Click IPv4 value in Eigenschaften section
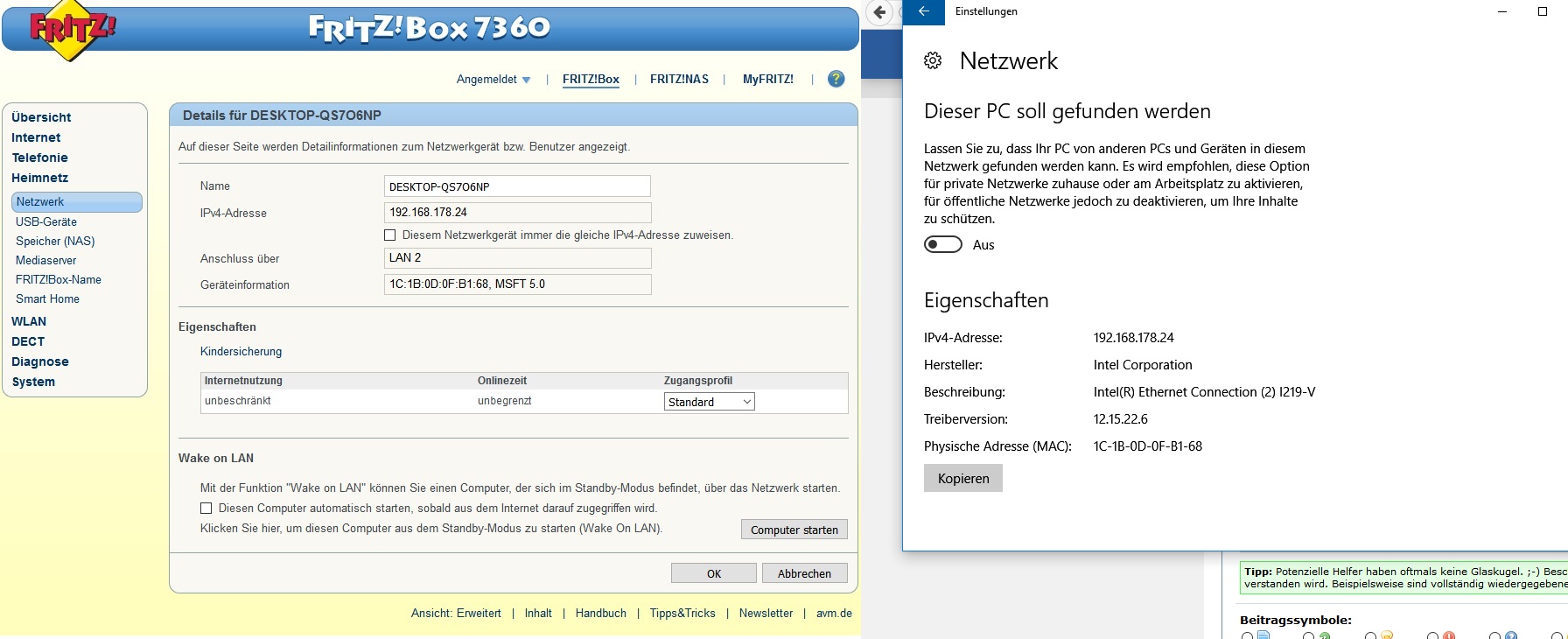Image resolution: width=1568 pixels, height=639 pixels. coord(1134,338)
